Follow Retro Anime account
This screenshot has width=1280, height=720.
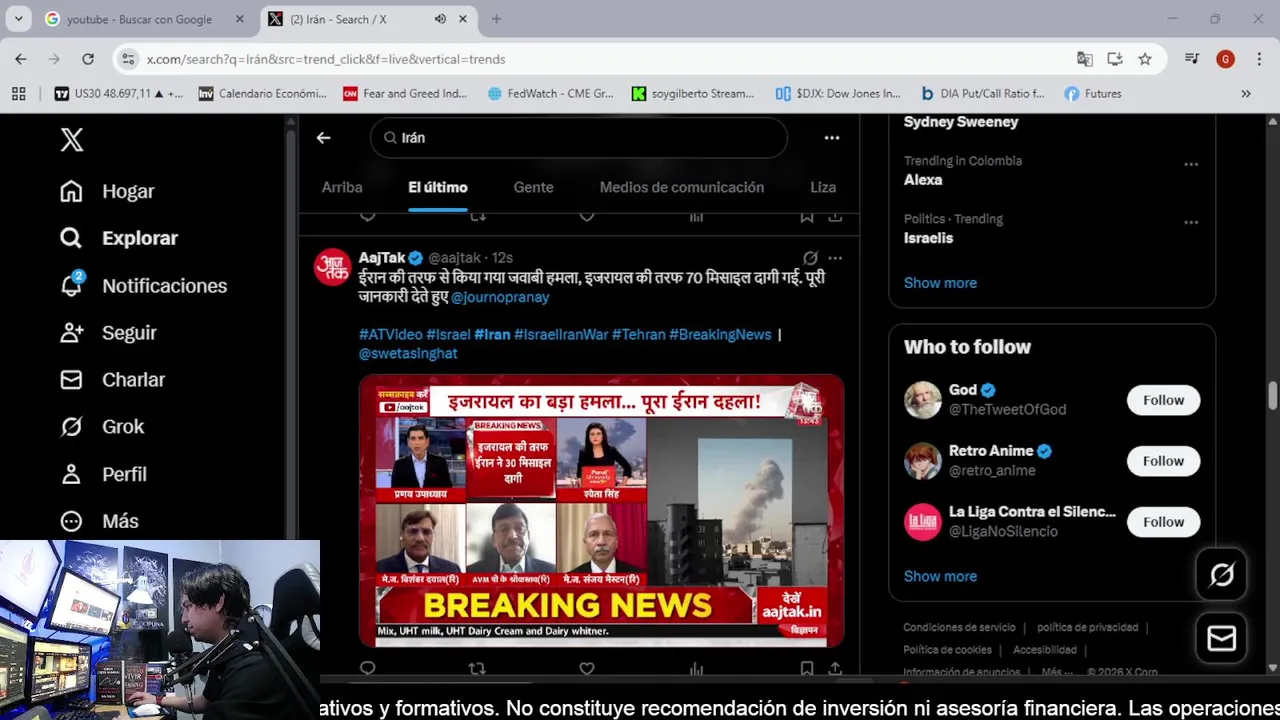click(x=1163, y=461)
